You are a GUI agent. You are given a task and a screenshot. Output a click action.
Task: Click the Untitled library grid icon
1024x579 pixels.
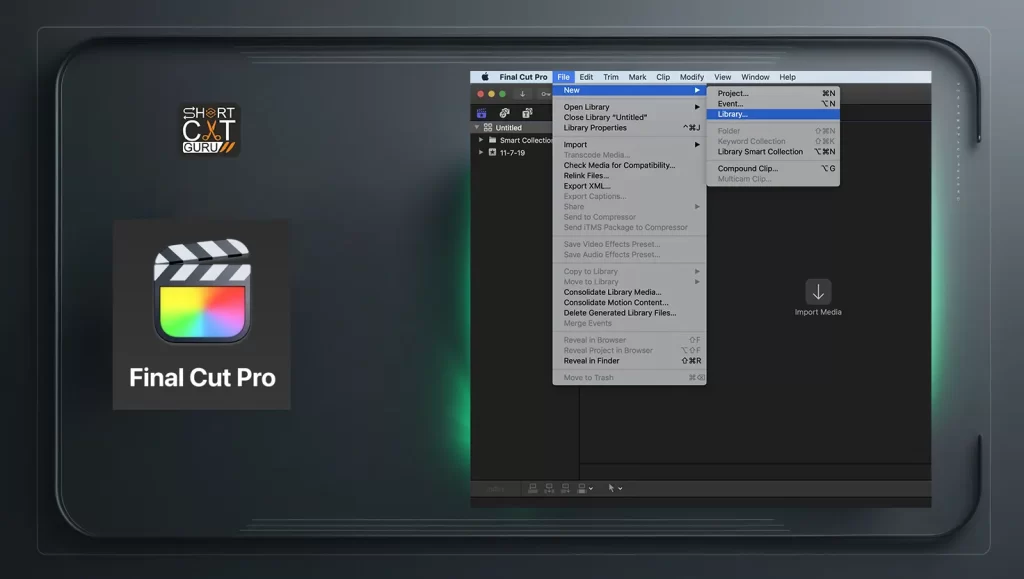click(x=488, y=127)
